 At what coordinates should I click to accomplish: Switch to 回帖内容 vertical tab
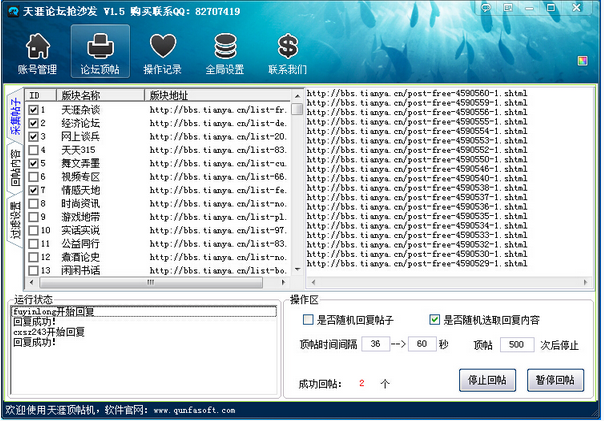tap(15, 168)
